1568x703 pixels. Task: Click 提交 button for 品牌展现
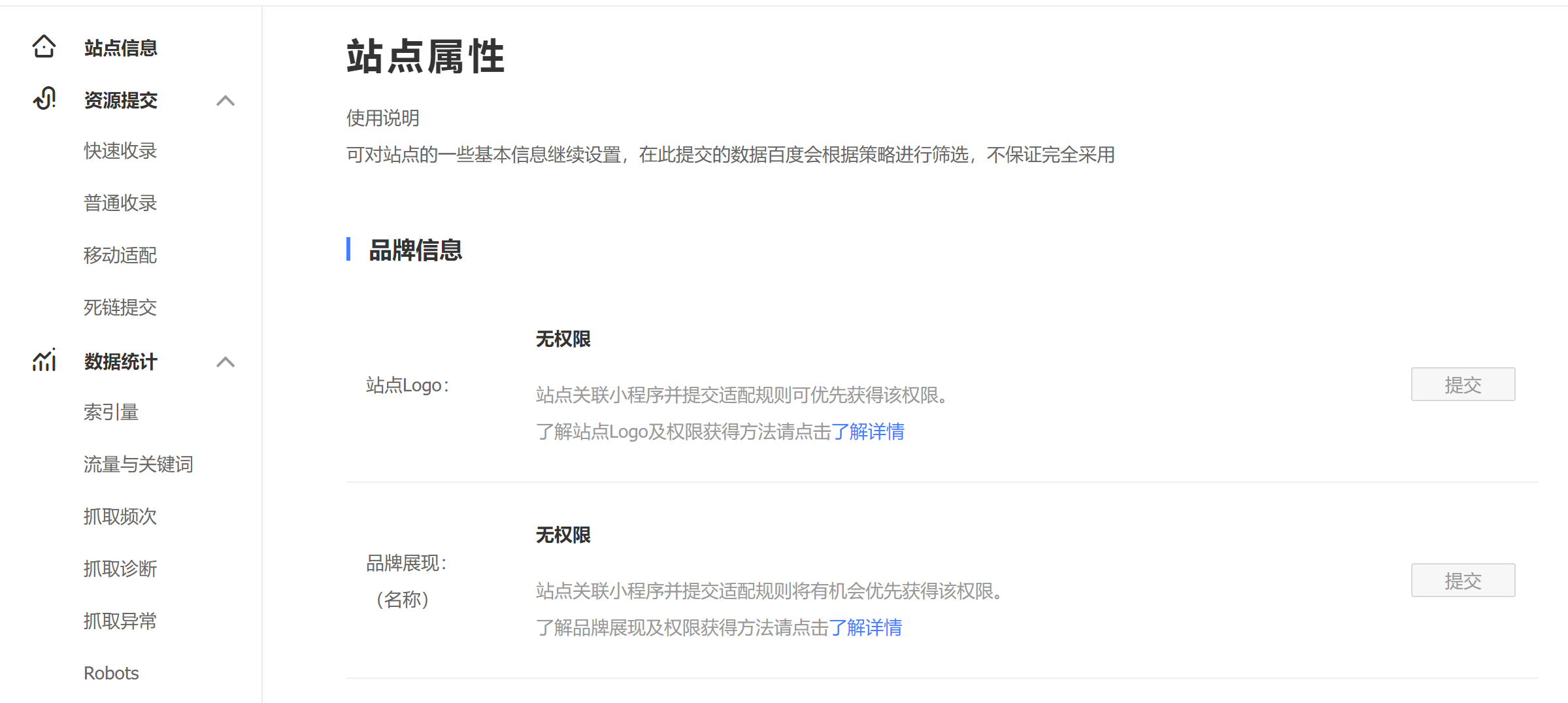1463,580
